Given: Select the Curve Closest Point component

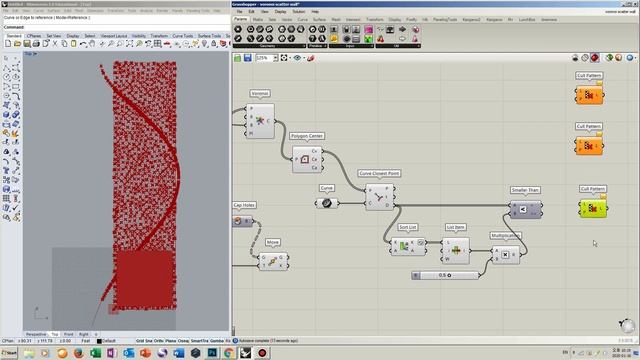Looking at the screenshot, I should point(380,197).
